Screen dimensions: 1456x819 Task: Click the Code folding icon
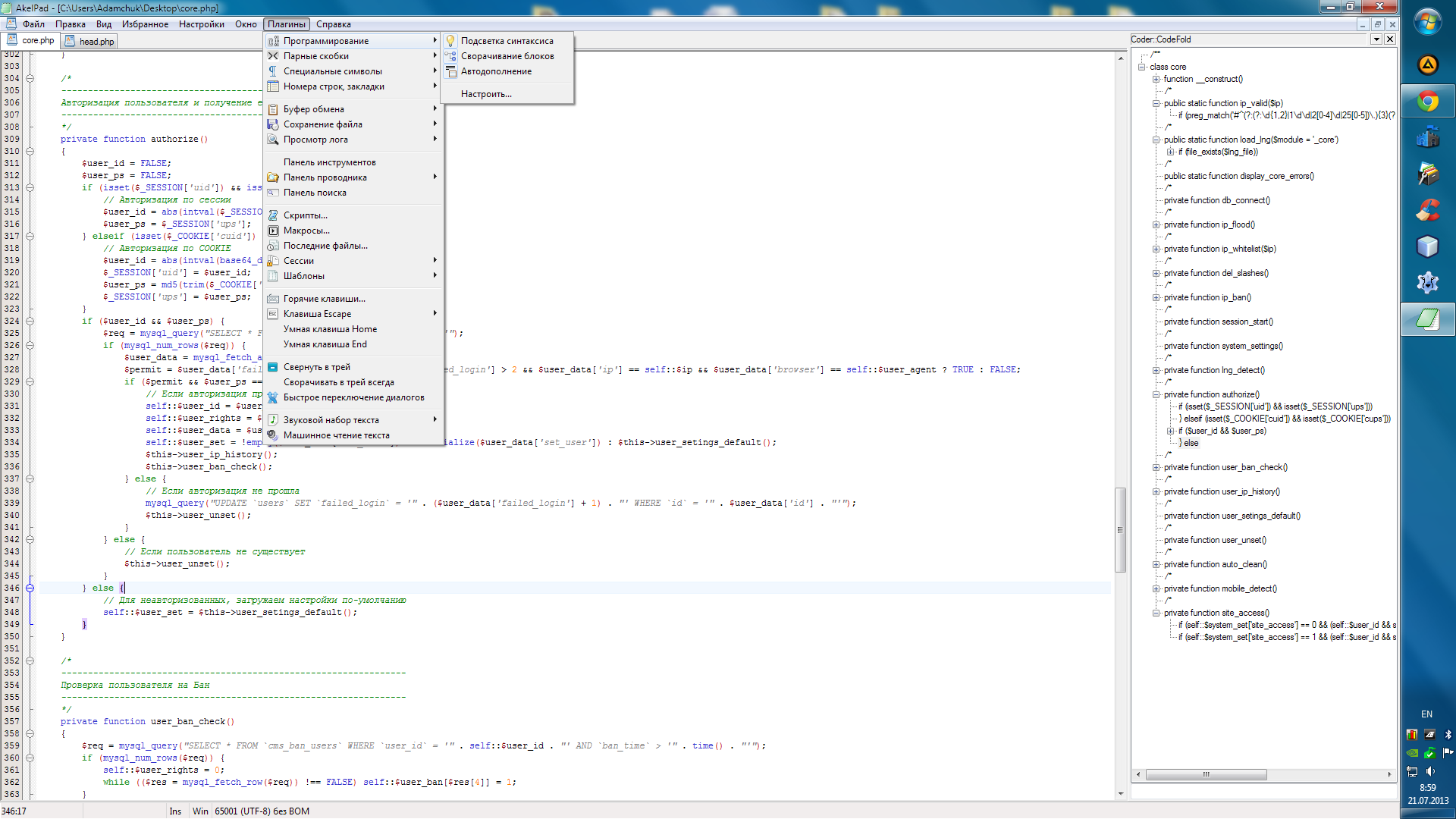click(450, 56)
